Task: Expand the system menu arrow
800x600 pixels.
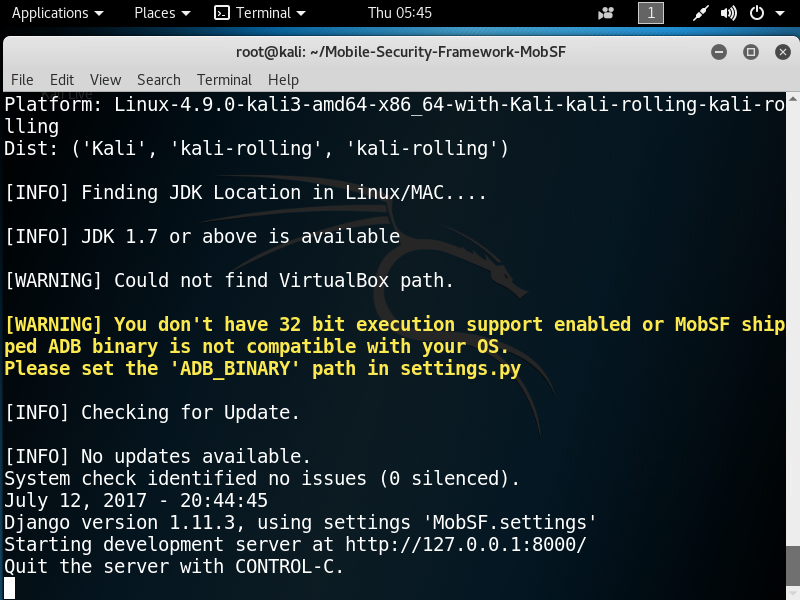Action: coord(780,13)
